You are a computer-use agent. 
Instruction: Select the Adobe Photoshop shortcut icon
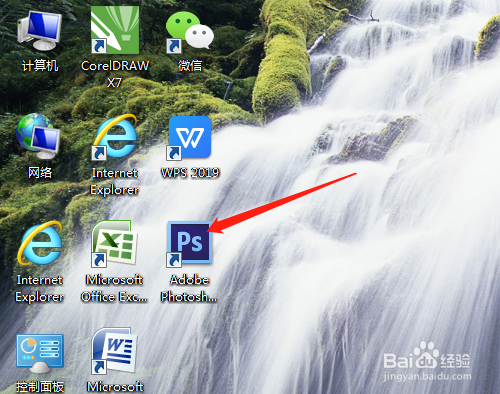pos(189,244)
